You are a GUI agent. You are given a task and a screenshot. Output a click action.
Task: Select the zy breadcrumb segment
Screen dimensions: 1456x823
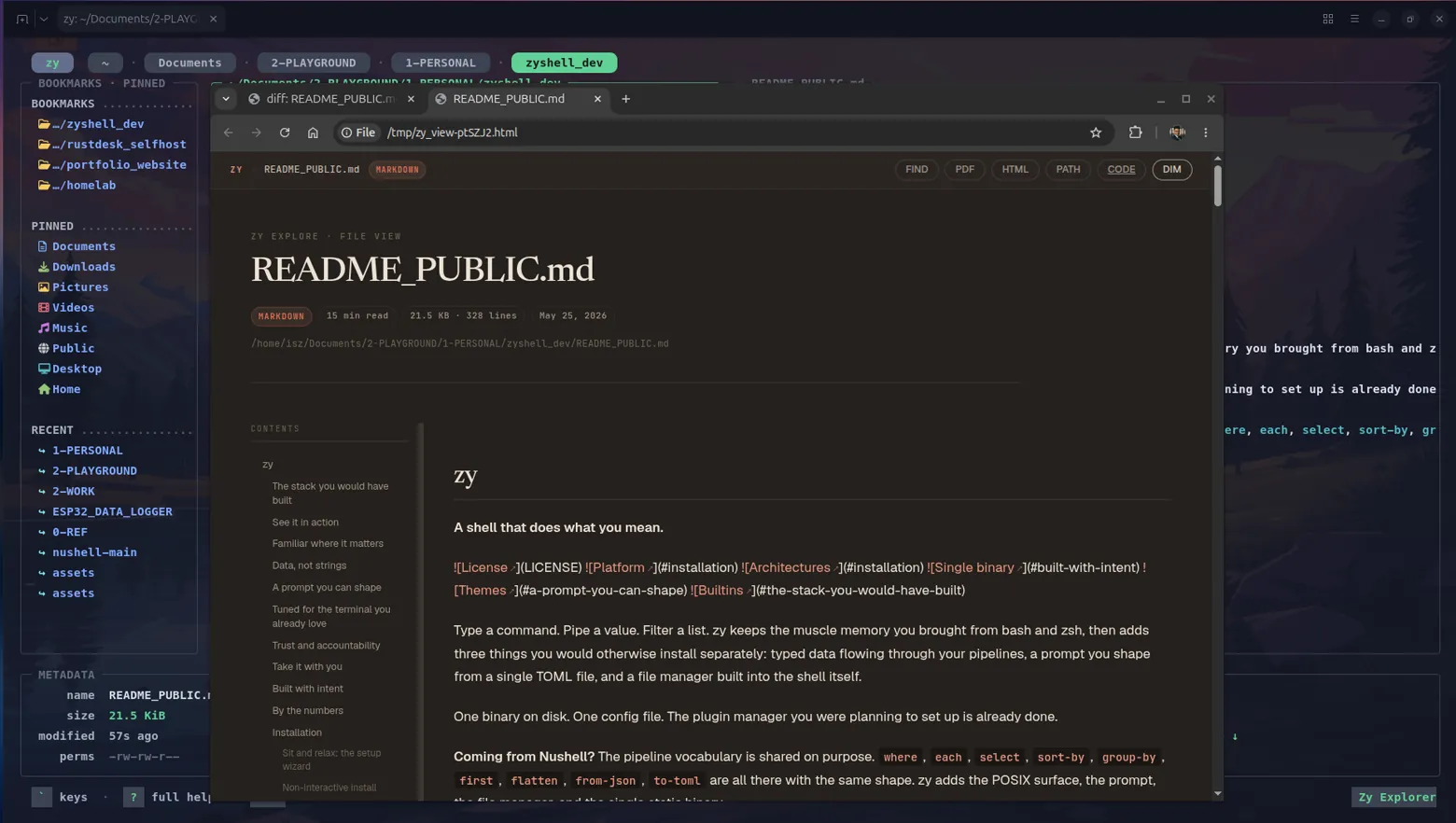pos(52,63)
